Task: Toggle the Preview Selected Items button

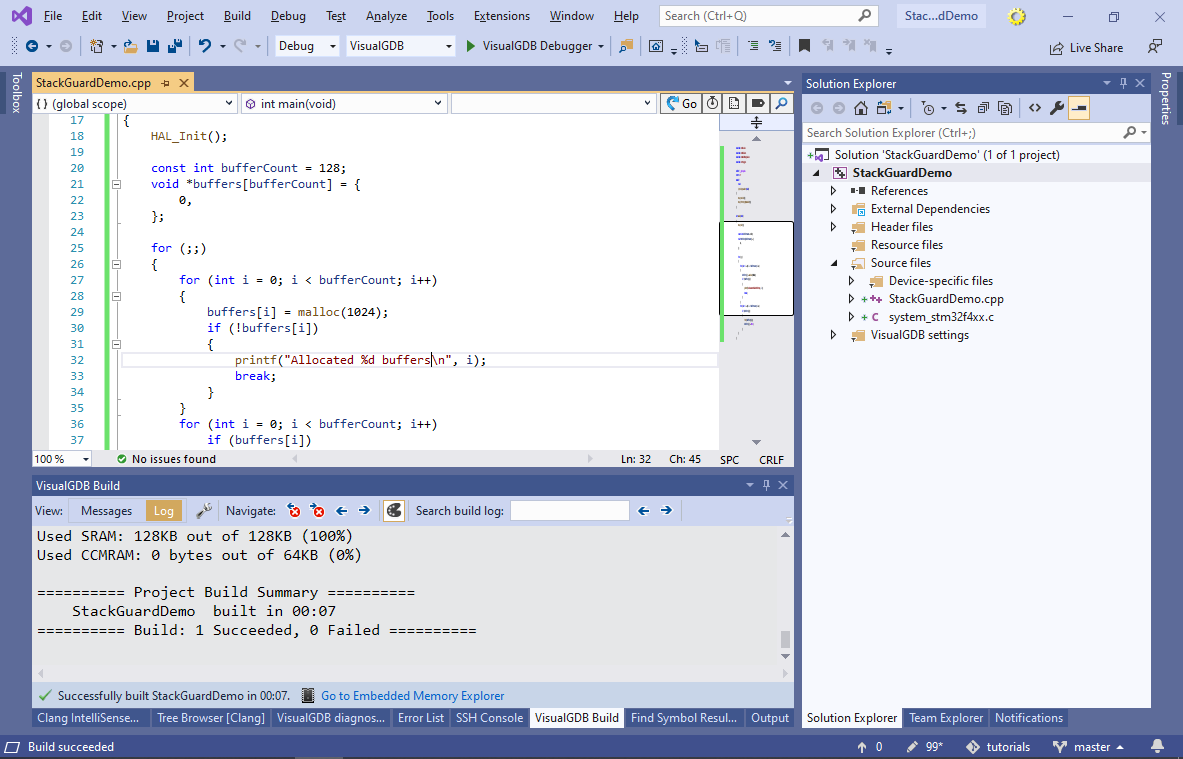Action: (x=1079, y=108)
